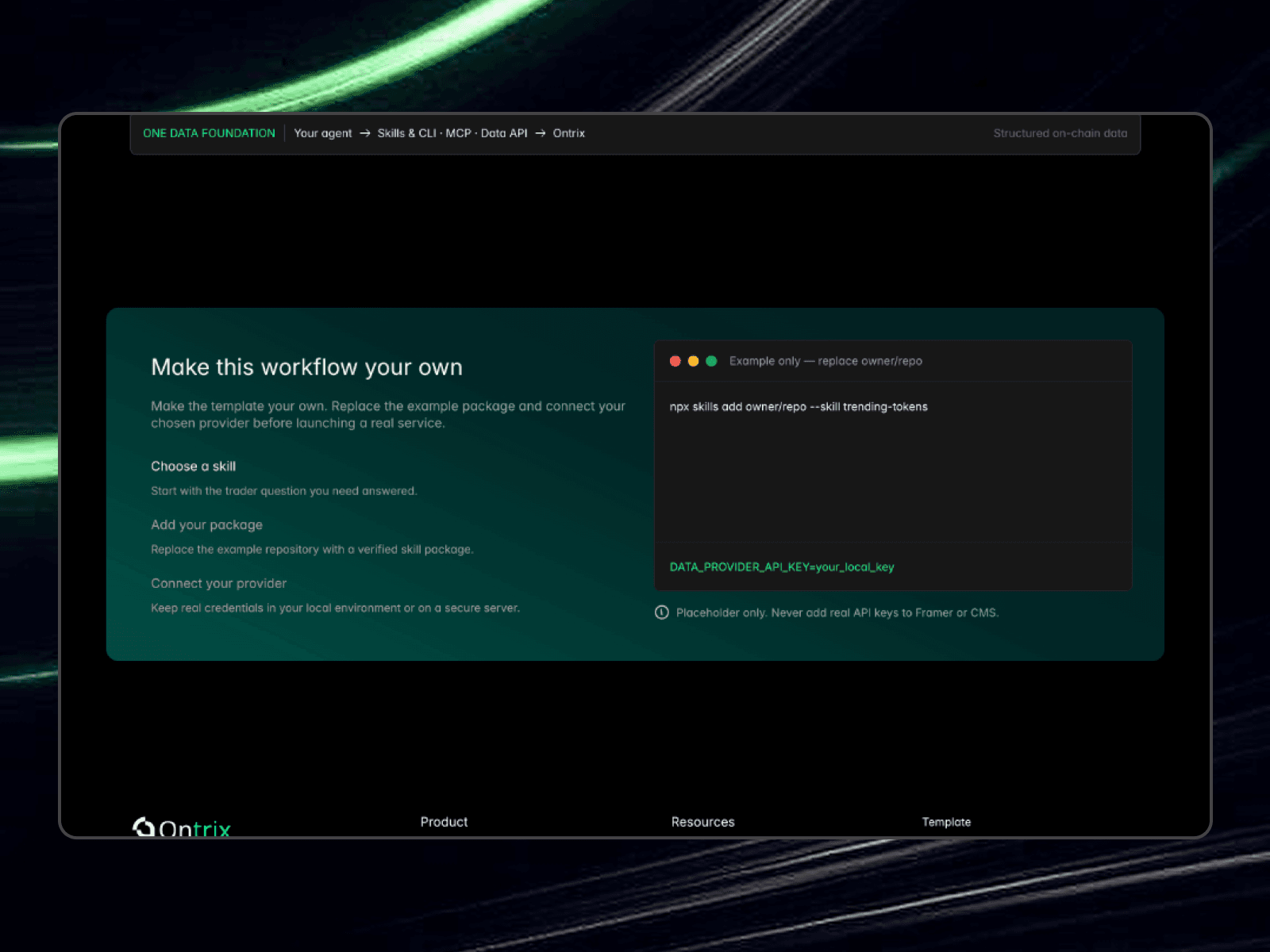Click the "DATA_PROVIDER_API_KEY=your_local_key" line
1270x952 pixels.
click(x=782, y=567)
